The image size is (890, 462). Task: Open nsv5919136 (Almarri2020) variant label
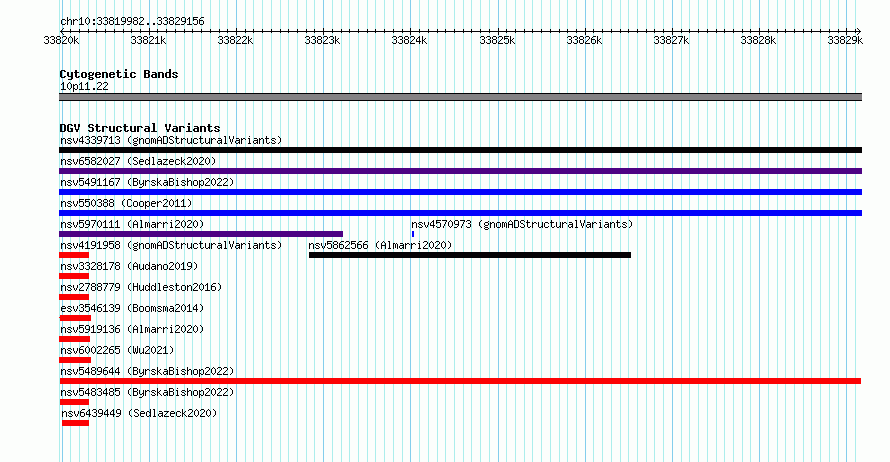pyautogui.click(x=132, y=329)
